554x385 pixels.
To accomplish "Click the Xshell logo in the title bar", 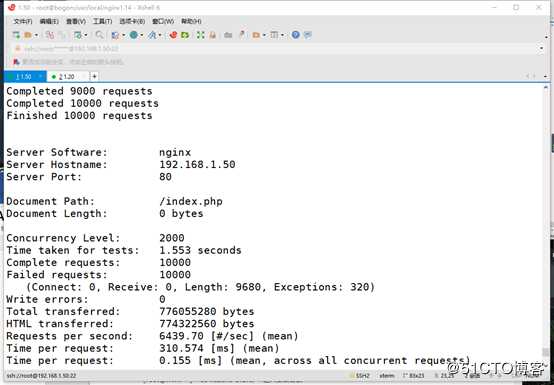I will pos(12,7).
